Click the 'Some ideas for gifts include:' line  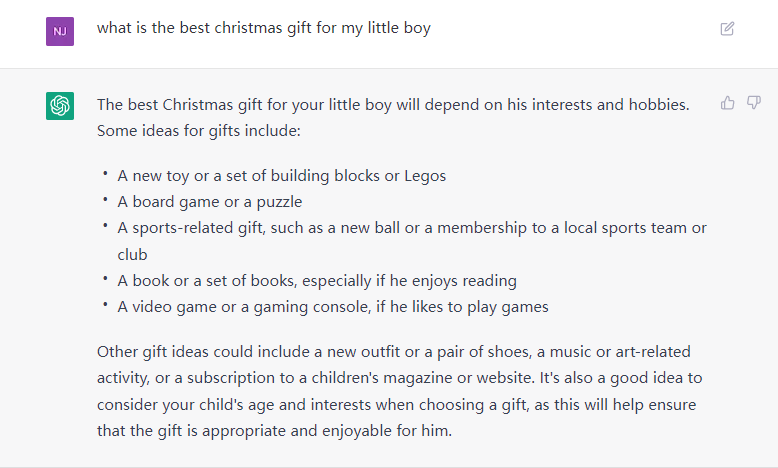(198, 131)
